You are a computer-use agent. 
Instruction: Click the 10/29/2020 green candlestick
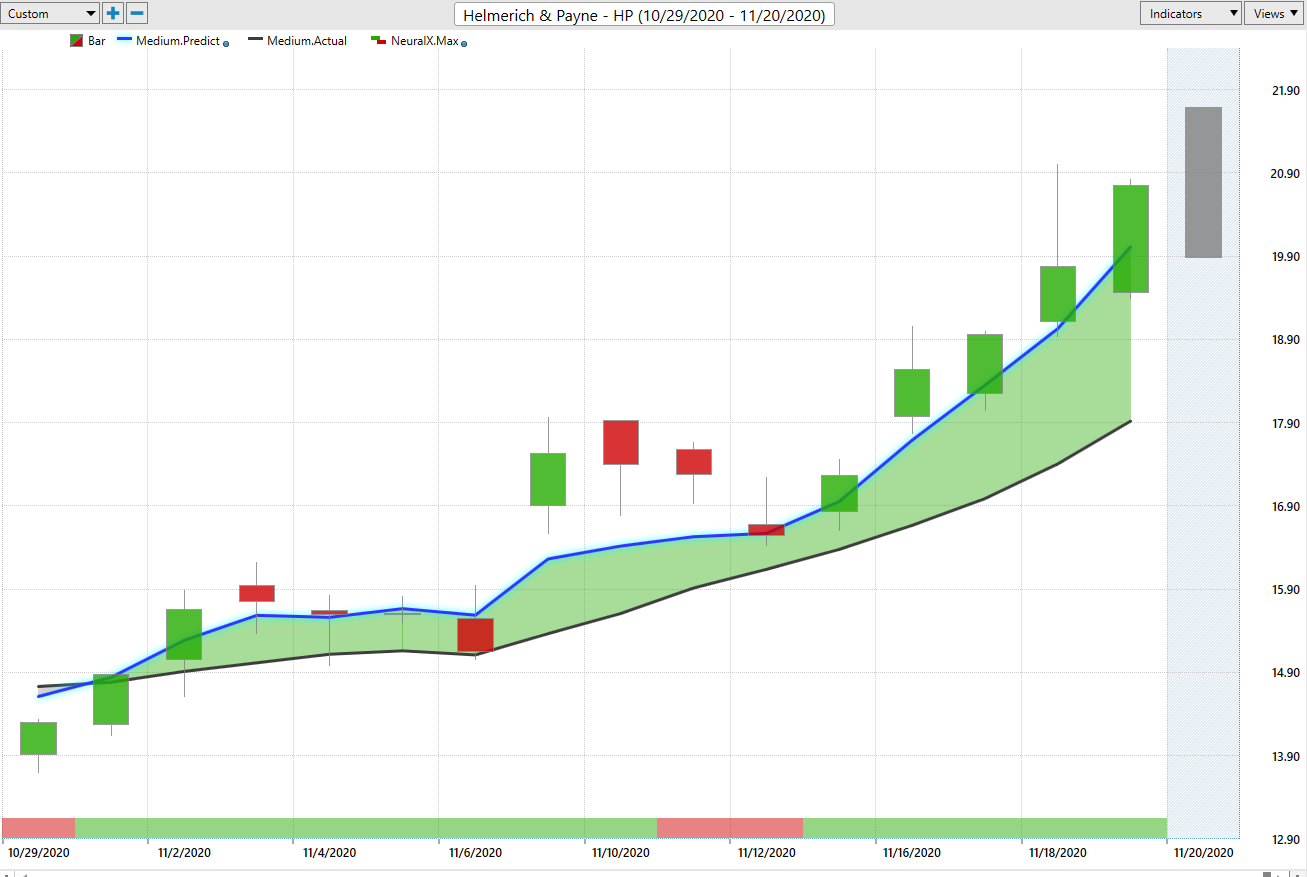click(x=38, y=738)
